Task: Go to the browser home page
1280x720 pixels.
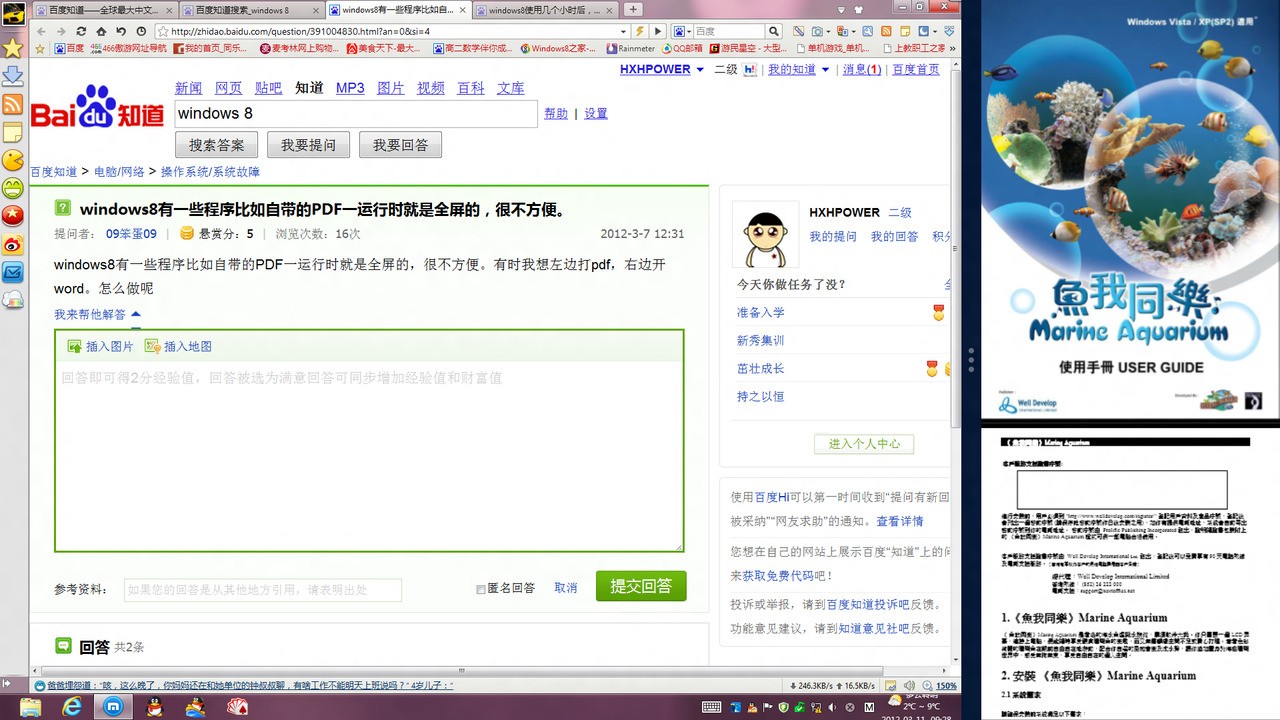Action: 101,31
